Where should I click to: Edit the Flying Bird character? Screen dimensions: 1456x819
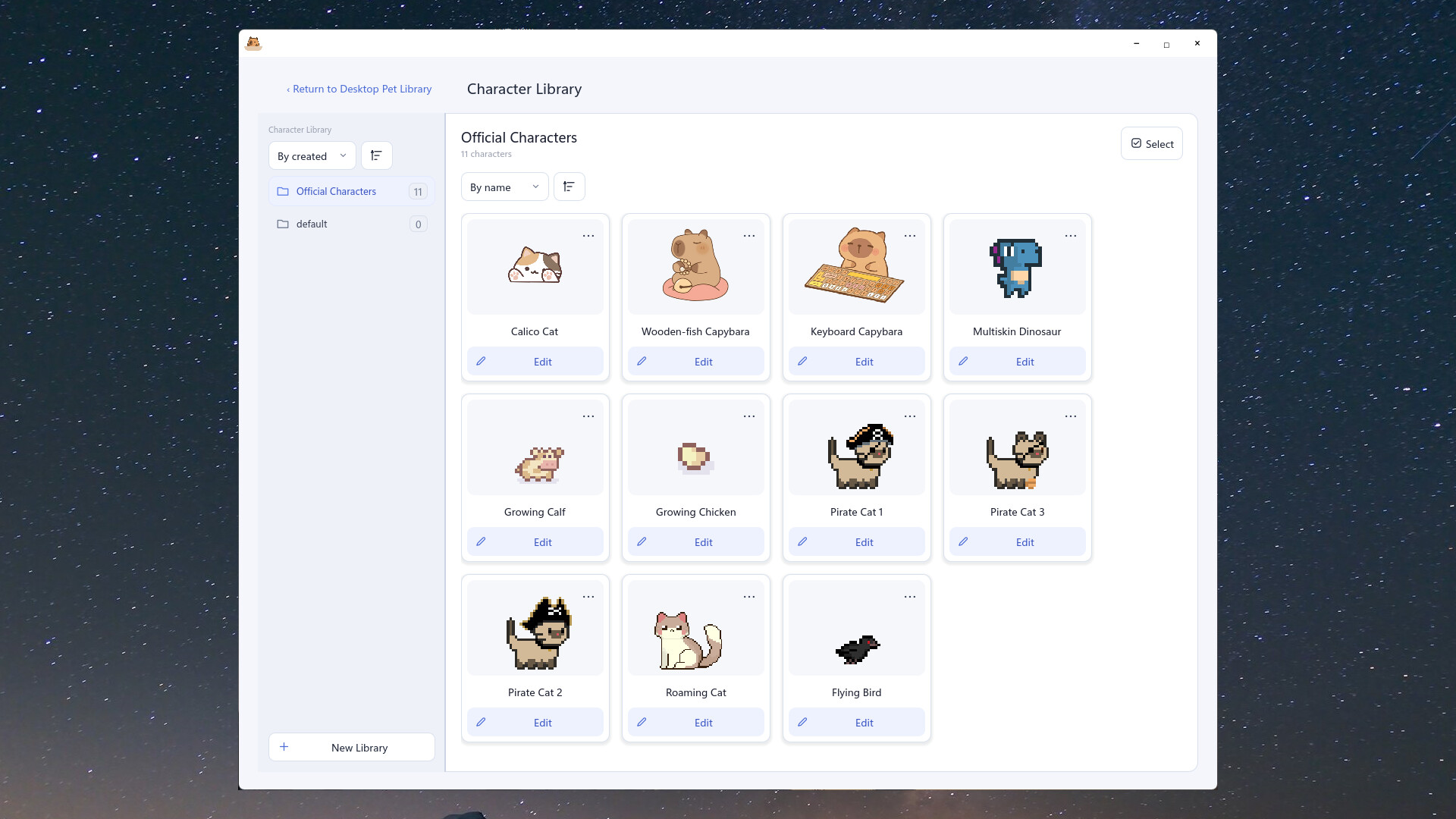tap(856, 723)
